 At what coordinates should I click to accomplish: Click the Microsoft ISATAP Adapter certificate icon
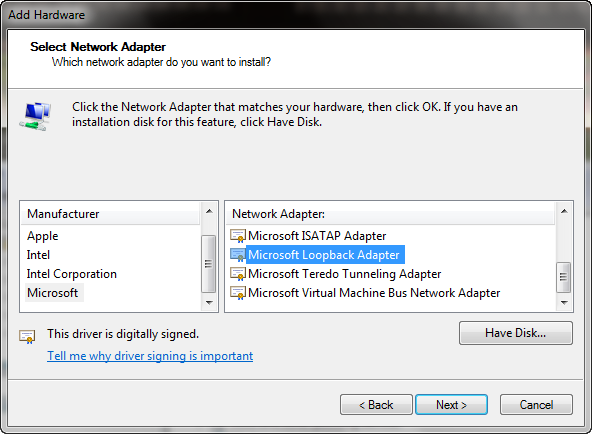(238, 236)
